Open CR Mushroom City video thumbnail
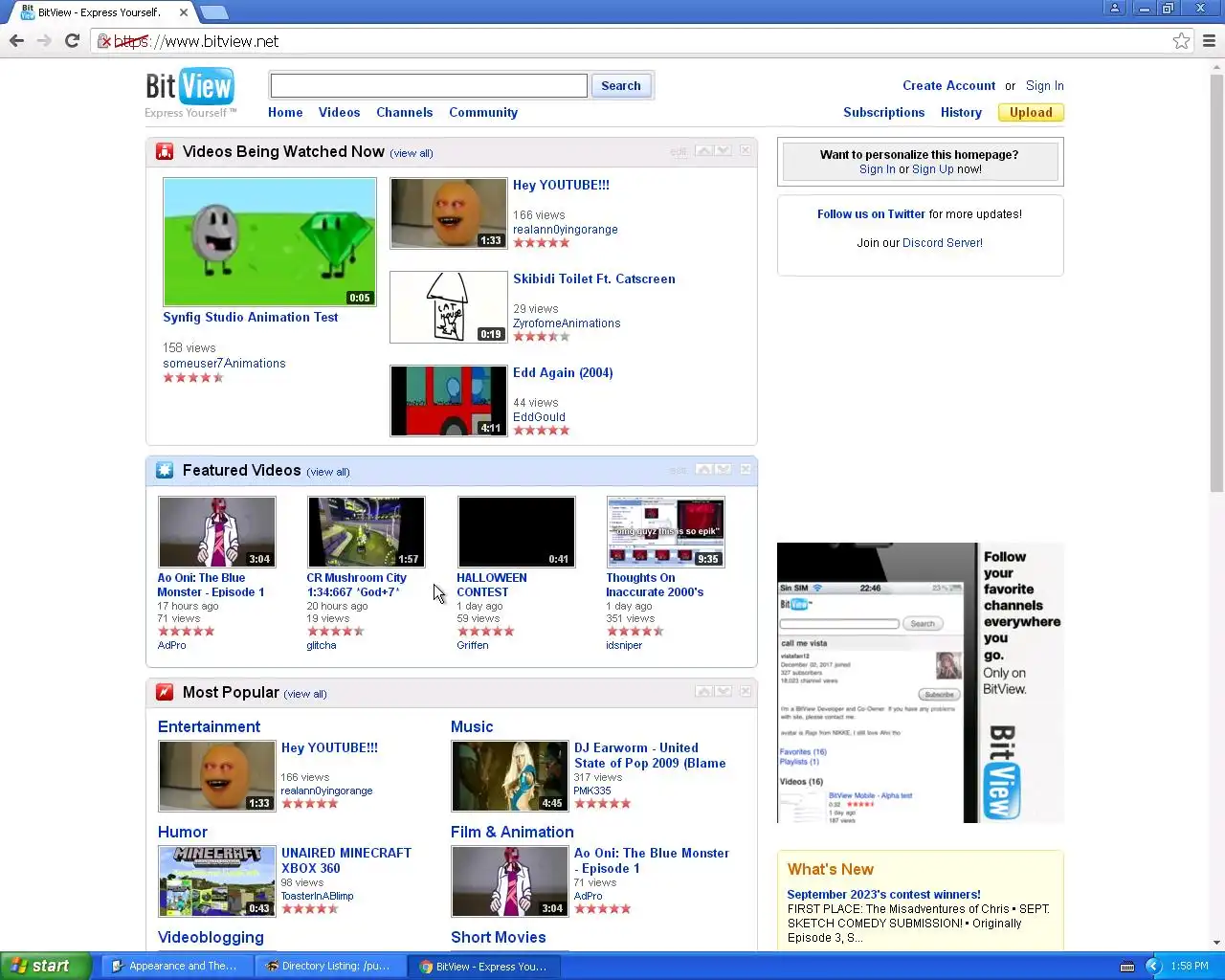The image size is (1225, 980). coord(366,531)
